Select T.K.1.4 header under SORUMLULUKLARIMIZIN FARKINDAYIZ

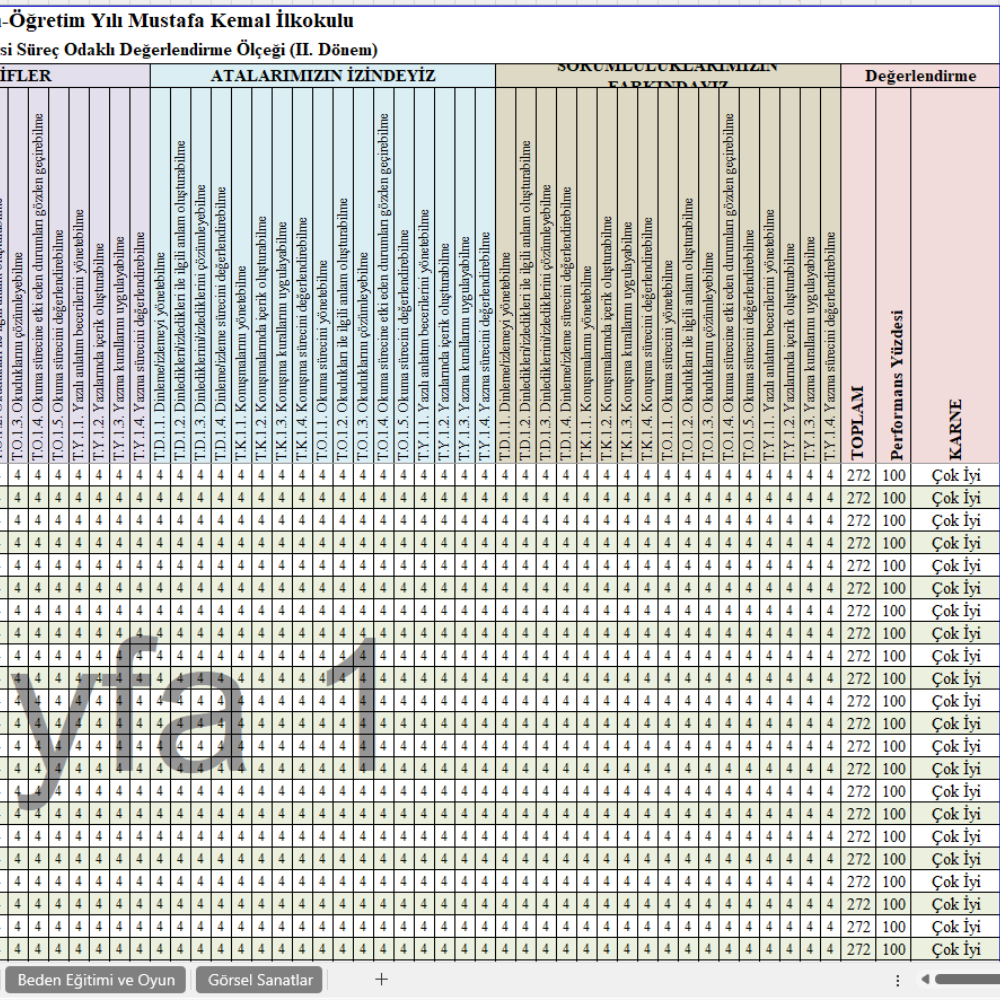648,276
